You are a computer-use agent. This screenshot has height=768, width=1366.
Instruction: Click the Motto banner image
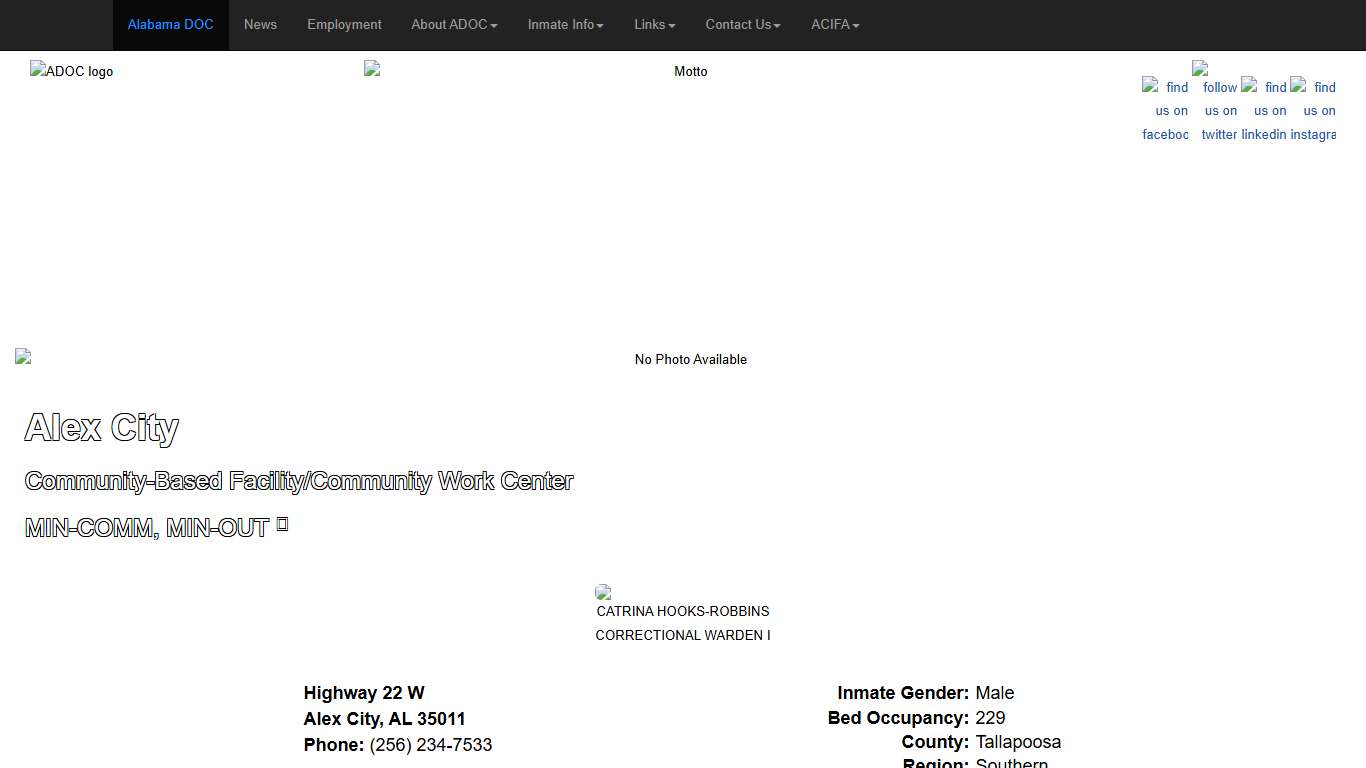pos(690,71)
